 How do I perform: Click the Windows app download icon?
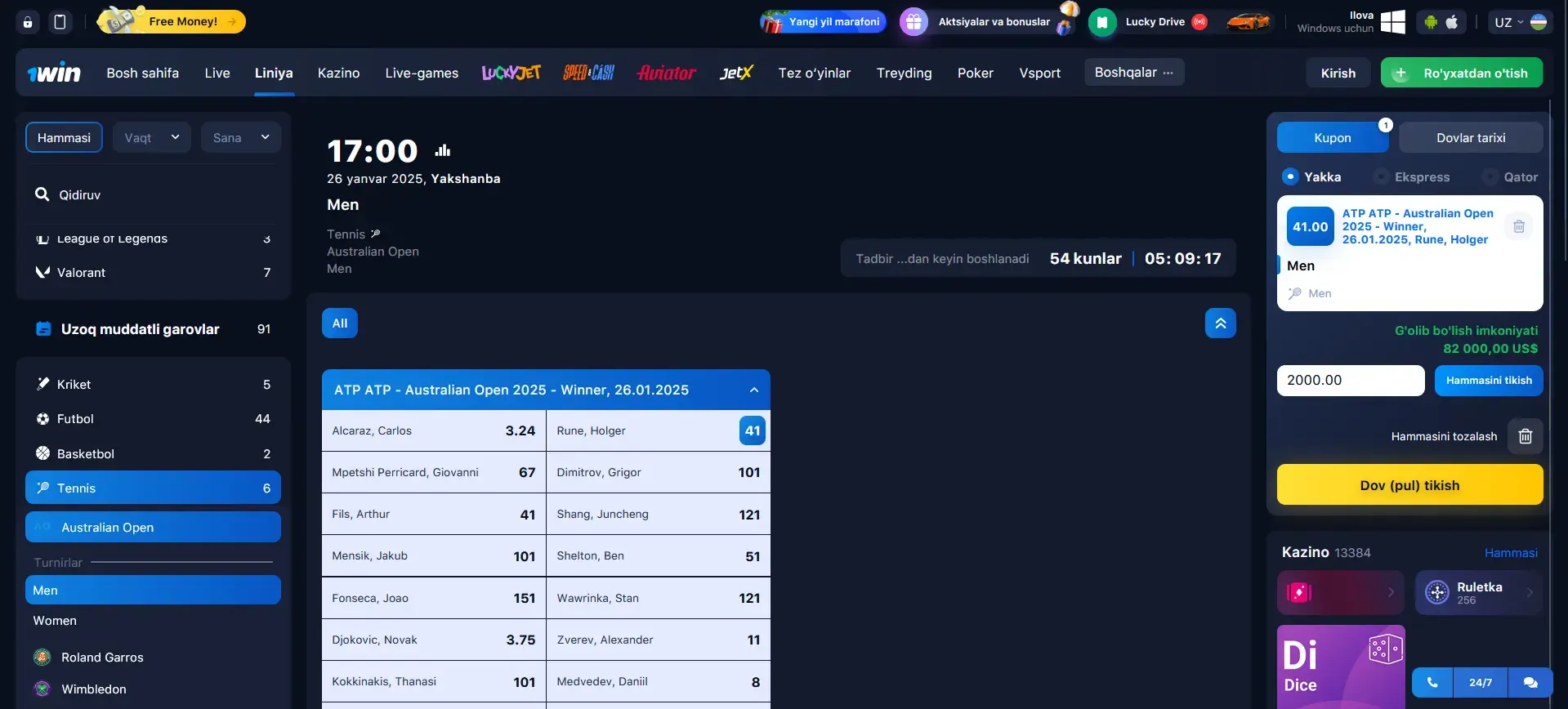point(1392,22)
